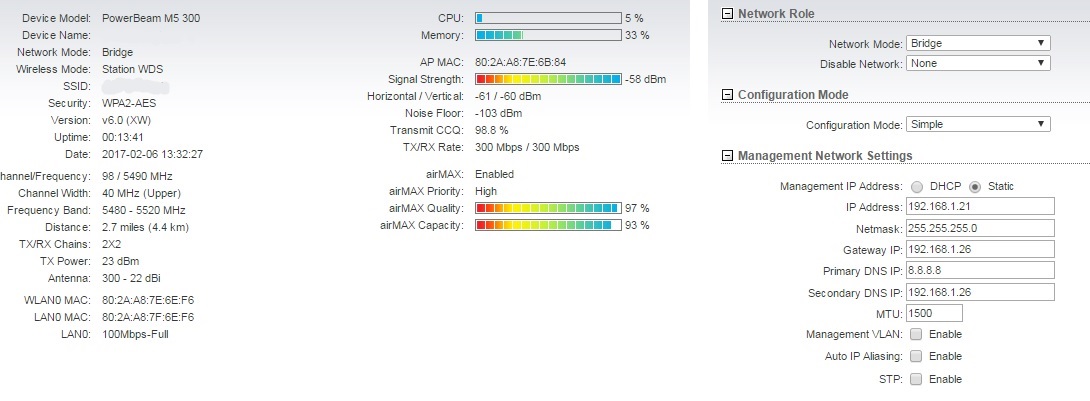Click the Signal Strength bar
Image resolution: width=1090 pixels, height=401 pixels.
pyautogui.click(x=548, y=79)
